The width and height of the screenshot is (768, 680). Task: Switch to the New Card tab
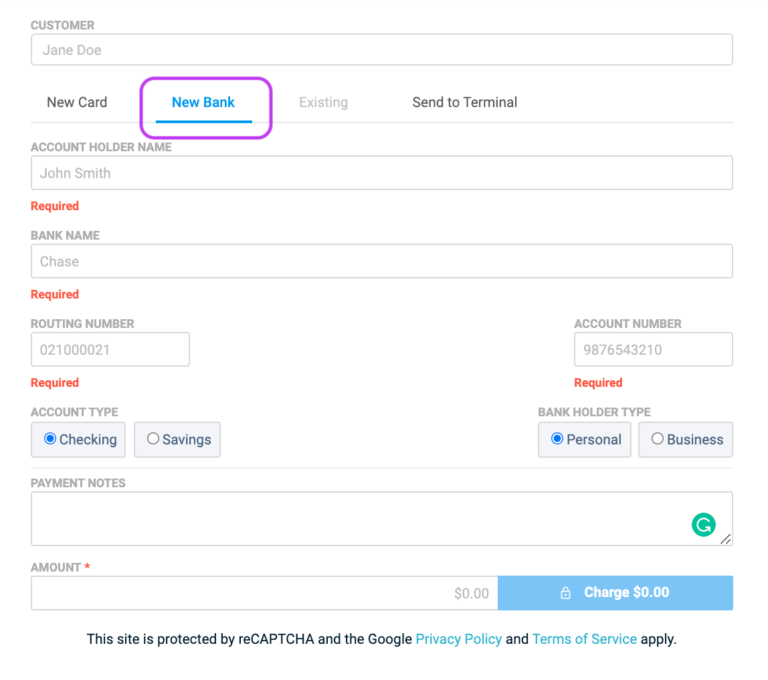coord(77,102)
